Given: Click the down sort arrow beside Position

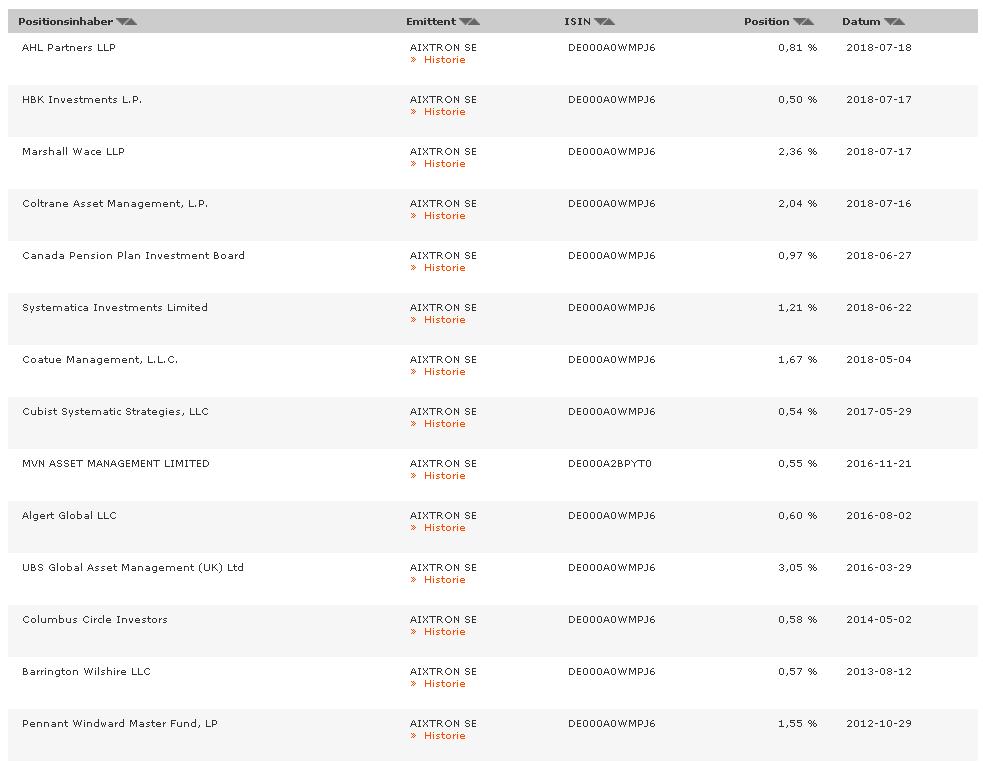Looking at the screenshot, I should pos(799,21).
